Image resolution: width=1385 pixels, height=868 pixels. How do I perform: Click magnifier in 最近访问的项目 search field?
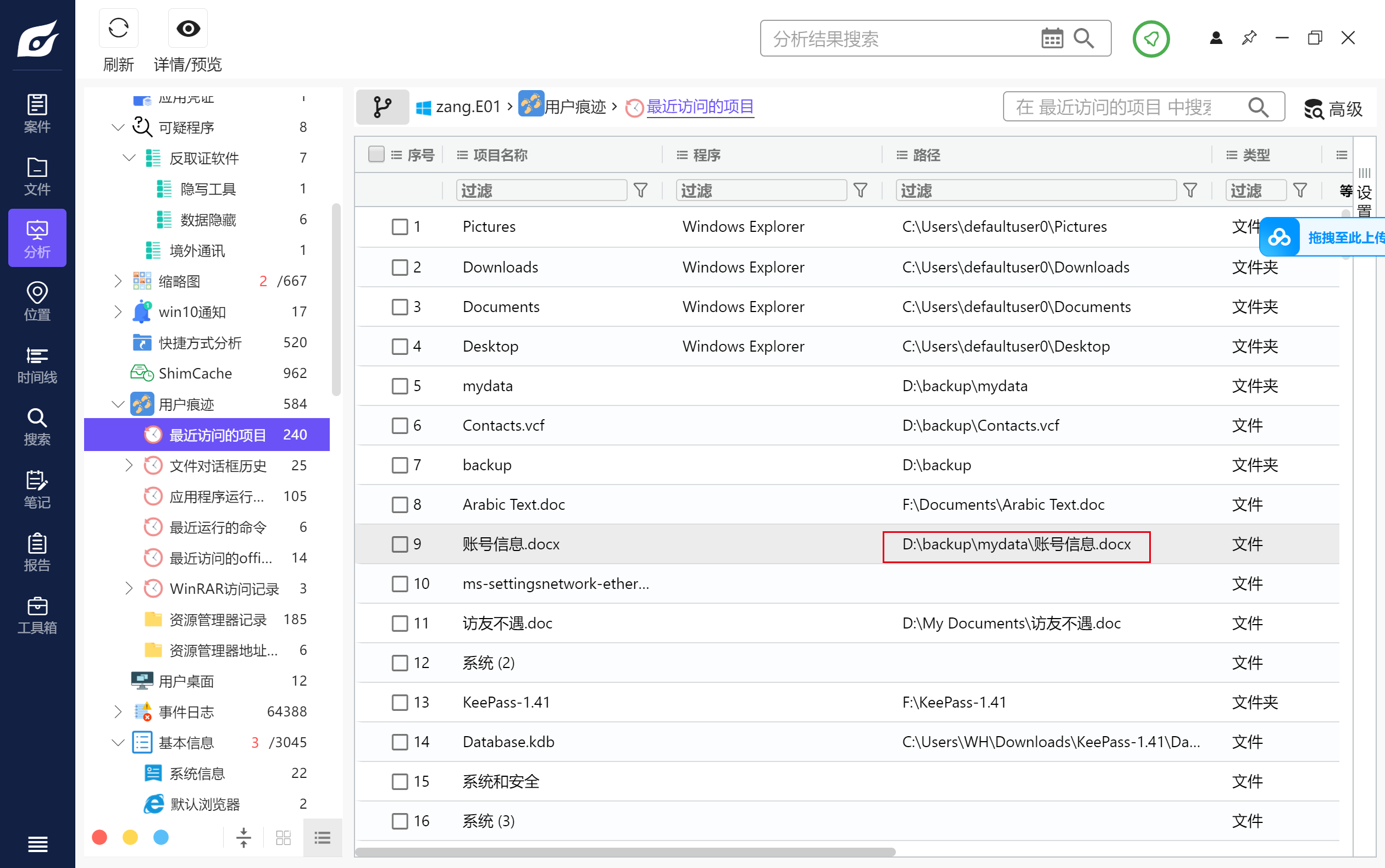tap(1258, 107)
